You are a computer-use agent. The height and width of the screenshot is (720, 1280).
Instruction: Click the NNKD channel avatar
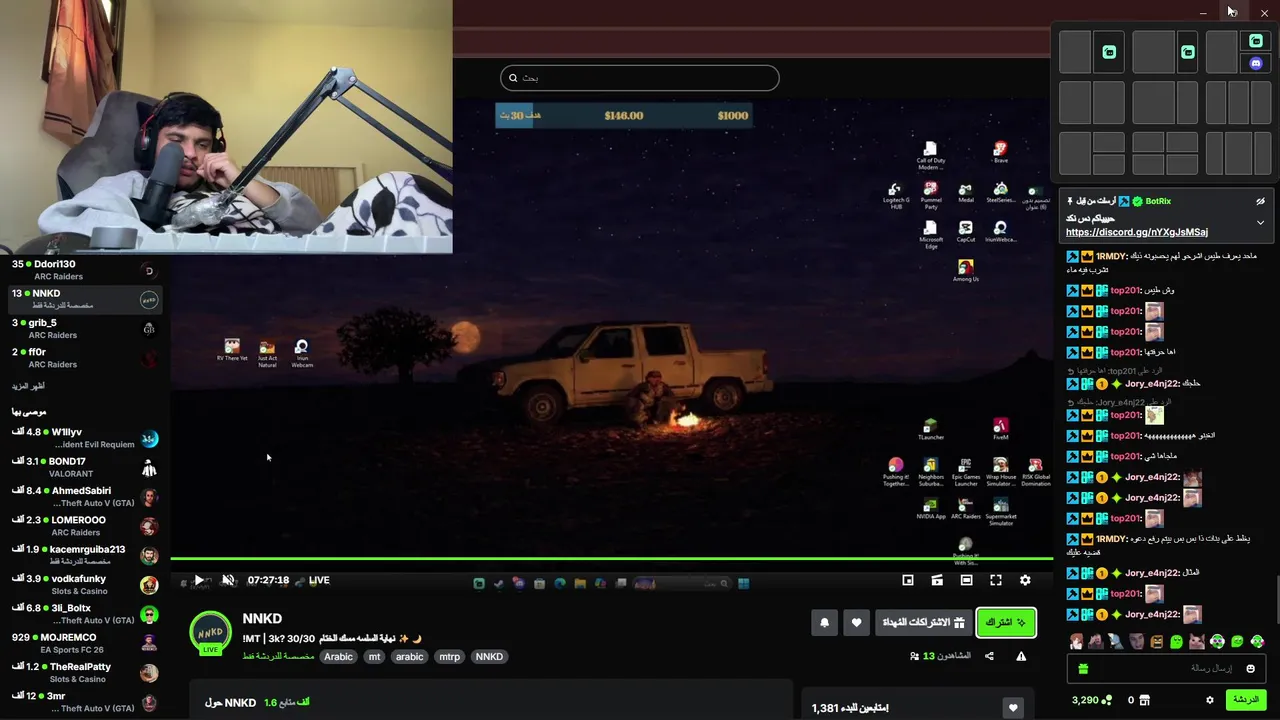tap(211, 633)
